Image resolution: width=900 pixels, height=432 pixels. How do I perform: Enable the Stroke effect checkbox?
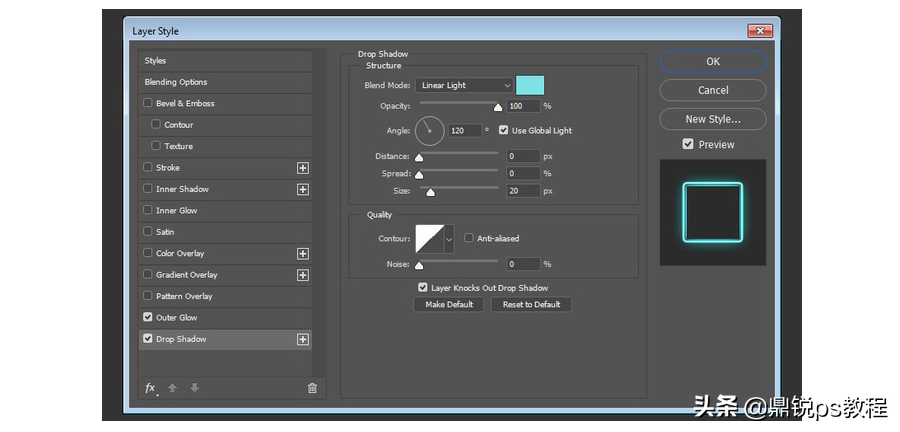point(148,168)
